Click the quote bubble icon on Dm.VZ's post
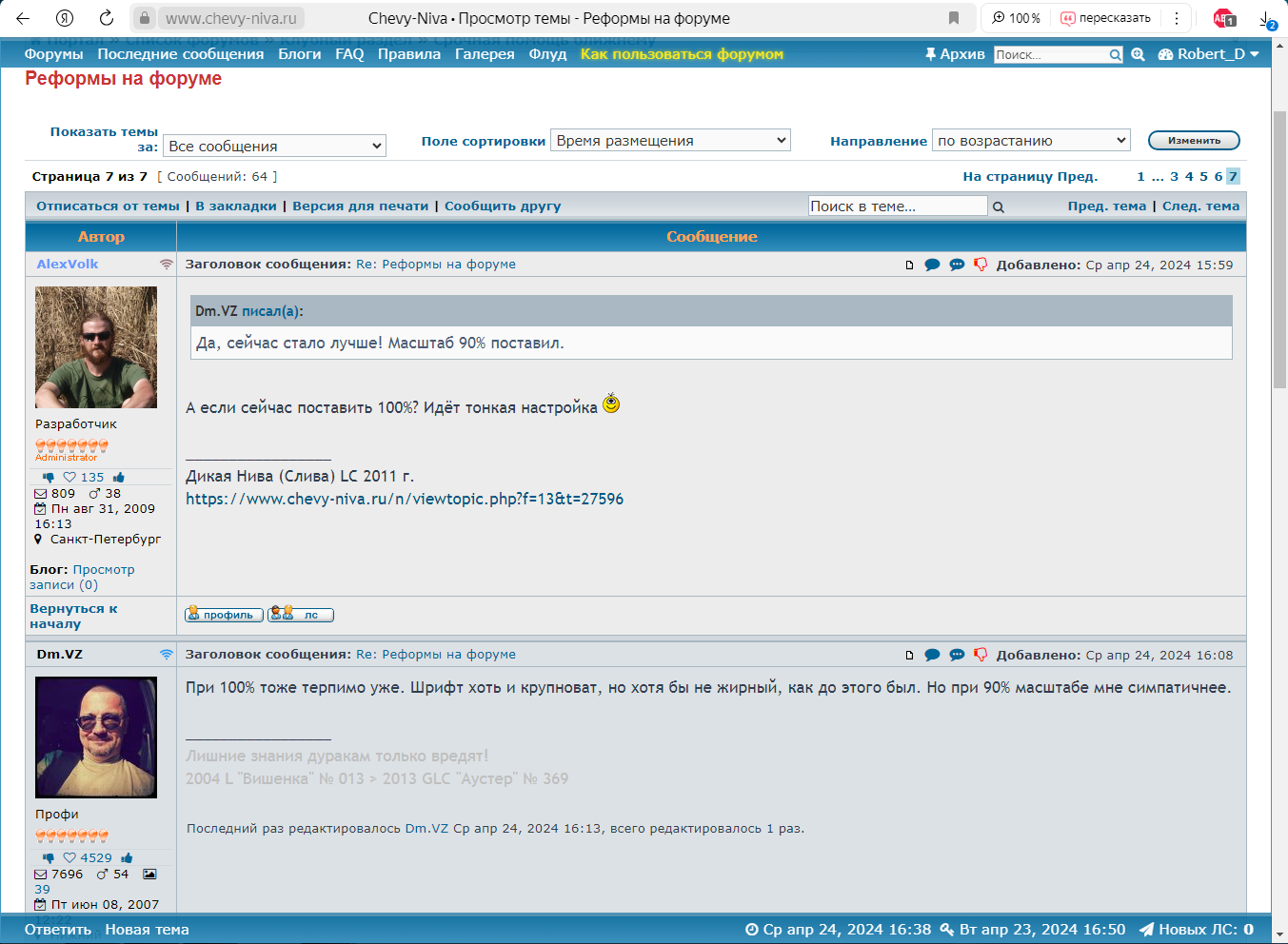1288x944 pixels. point(932,655)
